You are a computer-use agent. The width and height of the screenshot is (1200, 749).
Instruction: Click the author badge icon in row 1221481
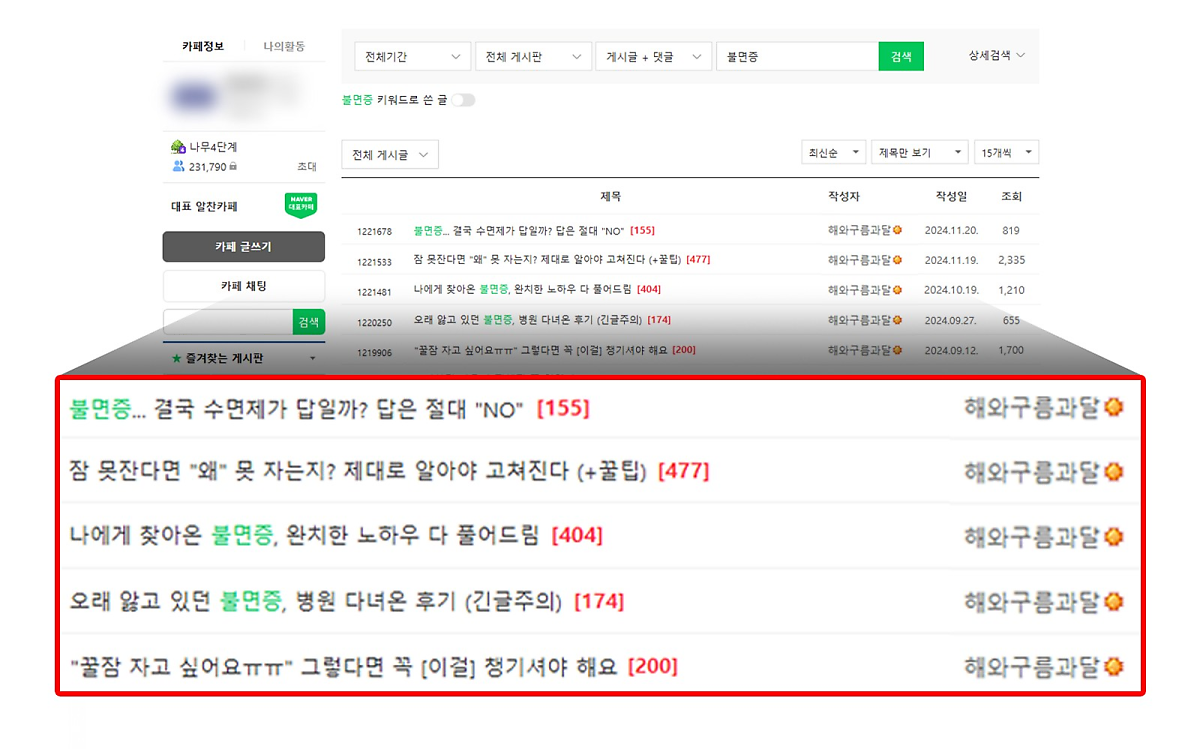click(x=897, y=290)
